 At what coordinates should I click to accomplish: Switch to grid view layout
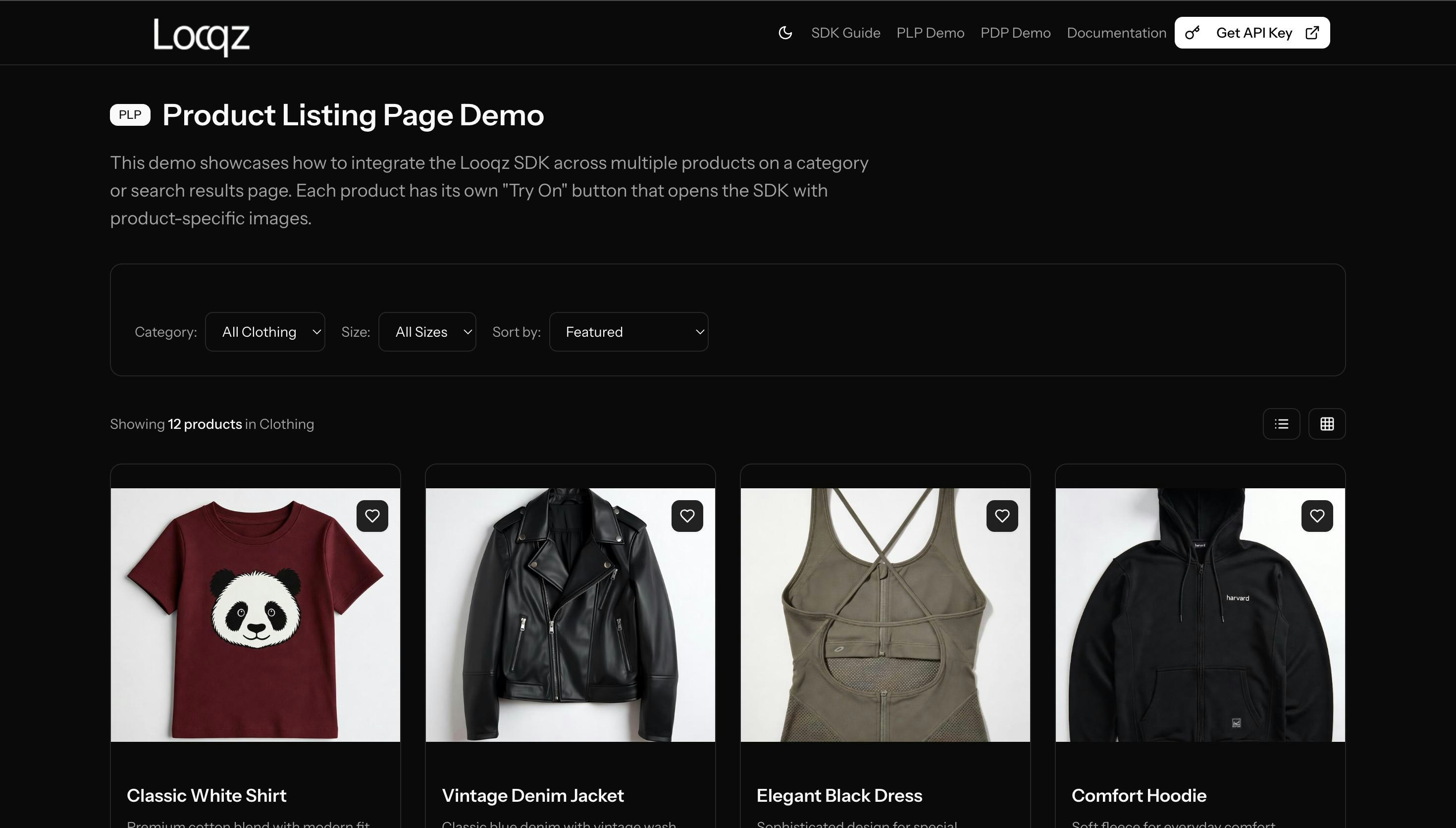1326,424
